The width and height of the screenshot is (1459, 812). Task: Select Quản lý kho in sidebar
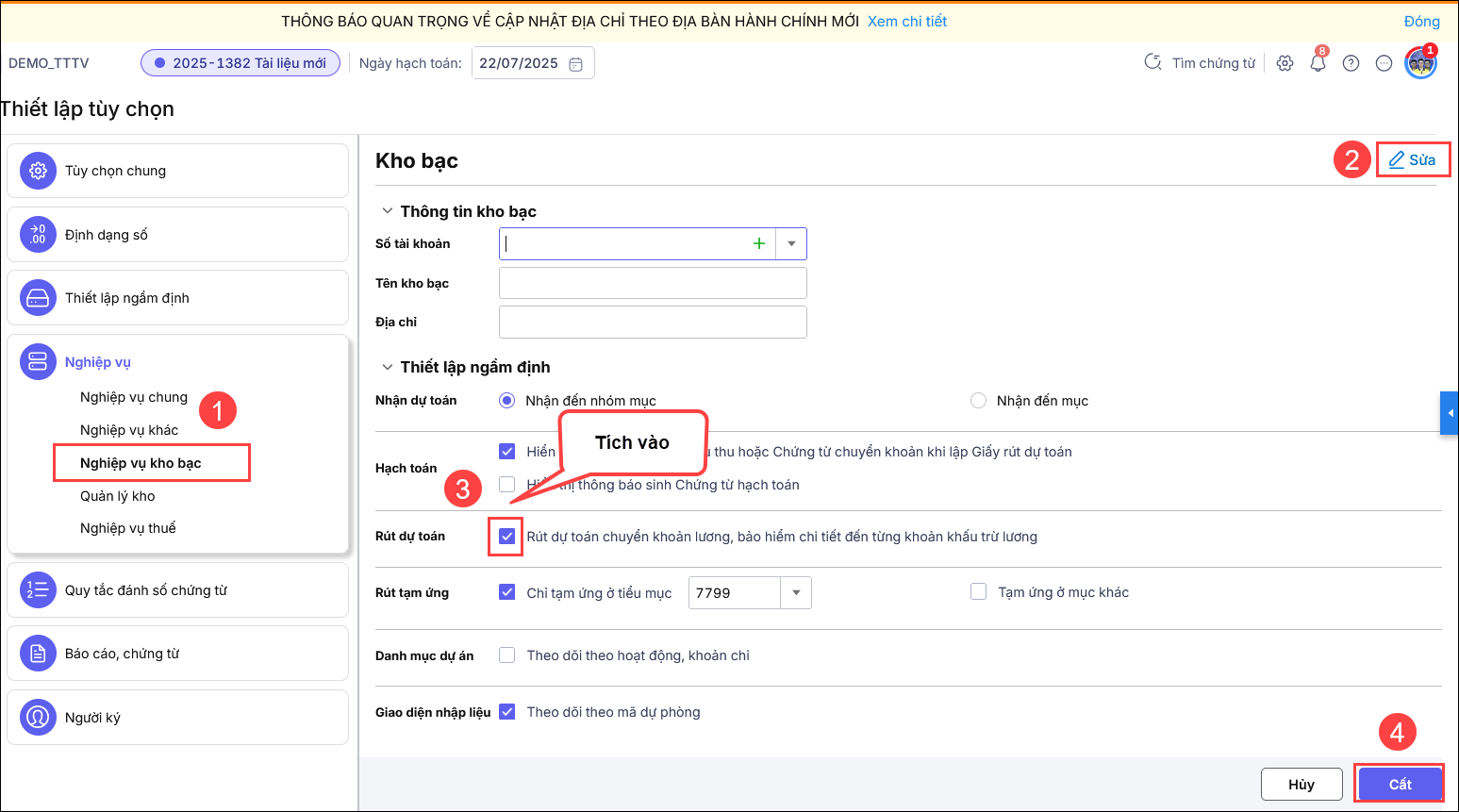(118, 496)
